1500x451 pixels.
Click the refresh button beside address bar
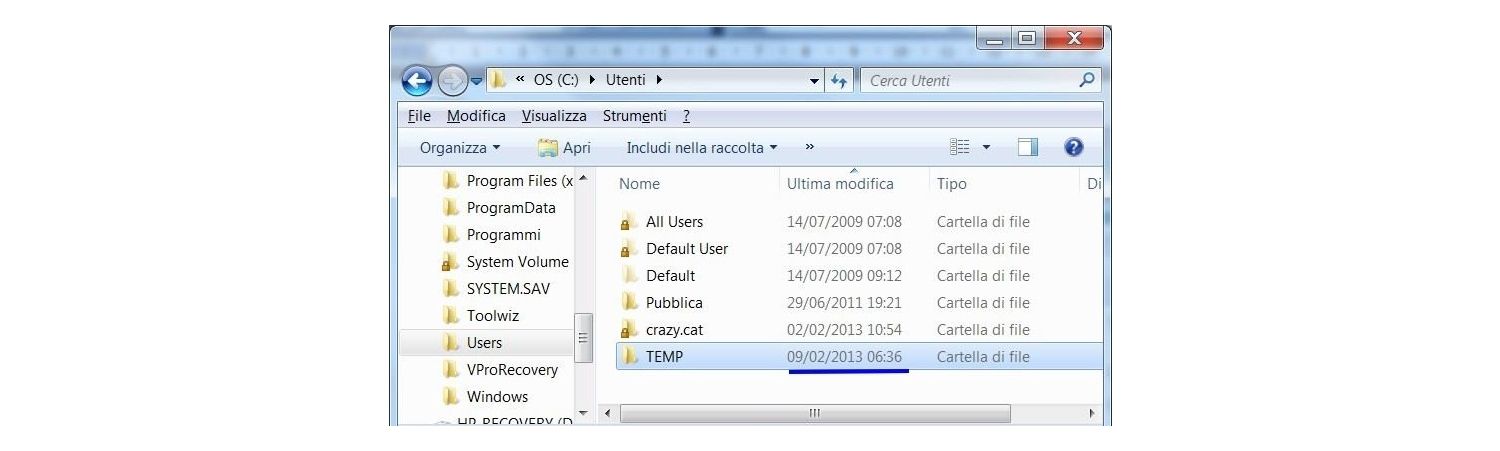pos(838,81)
